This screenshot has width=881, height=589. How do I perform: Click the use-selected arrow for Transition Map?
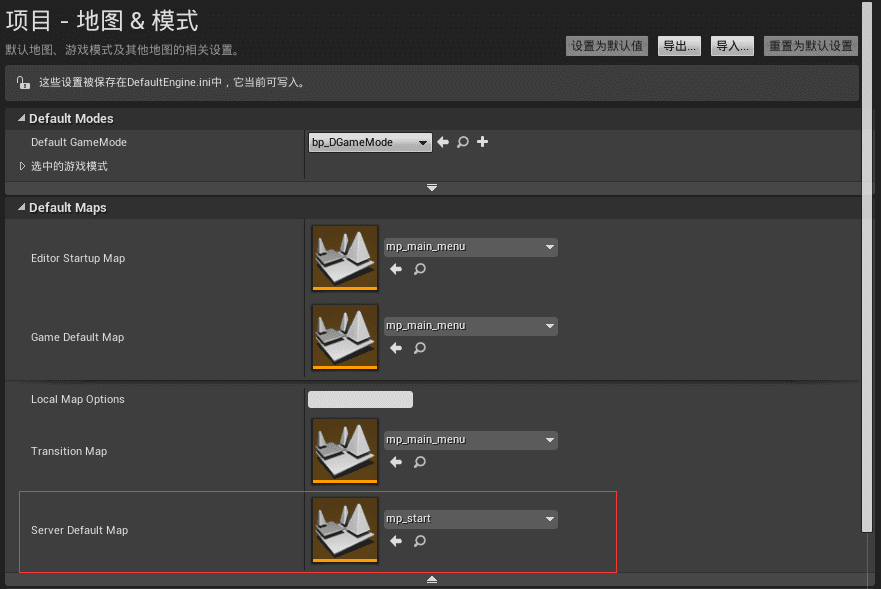[x=396, y=462]
